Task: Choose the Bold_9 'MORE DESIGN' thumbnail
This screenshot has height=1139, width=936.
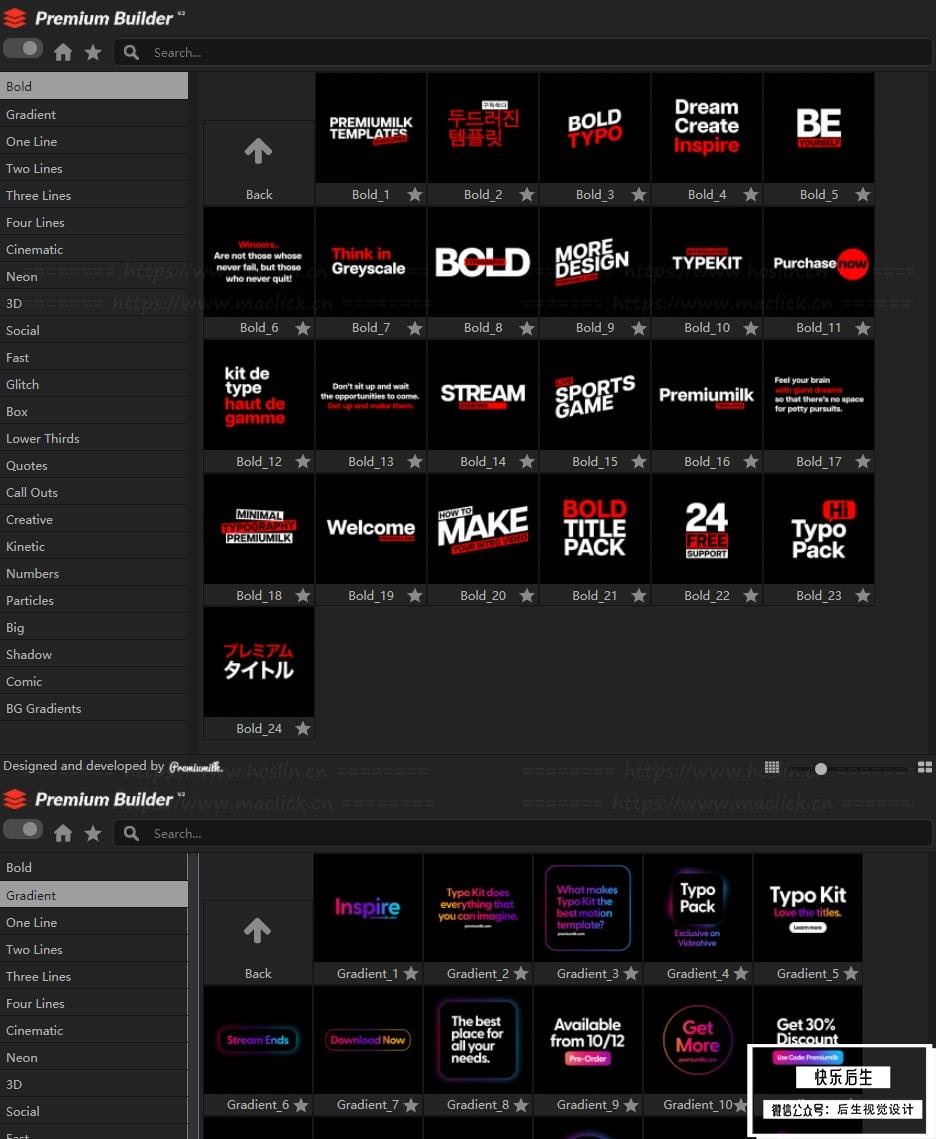Action: click(595, 262)
